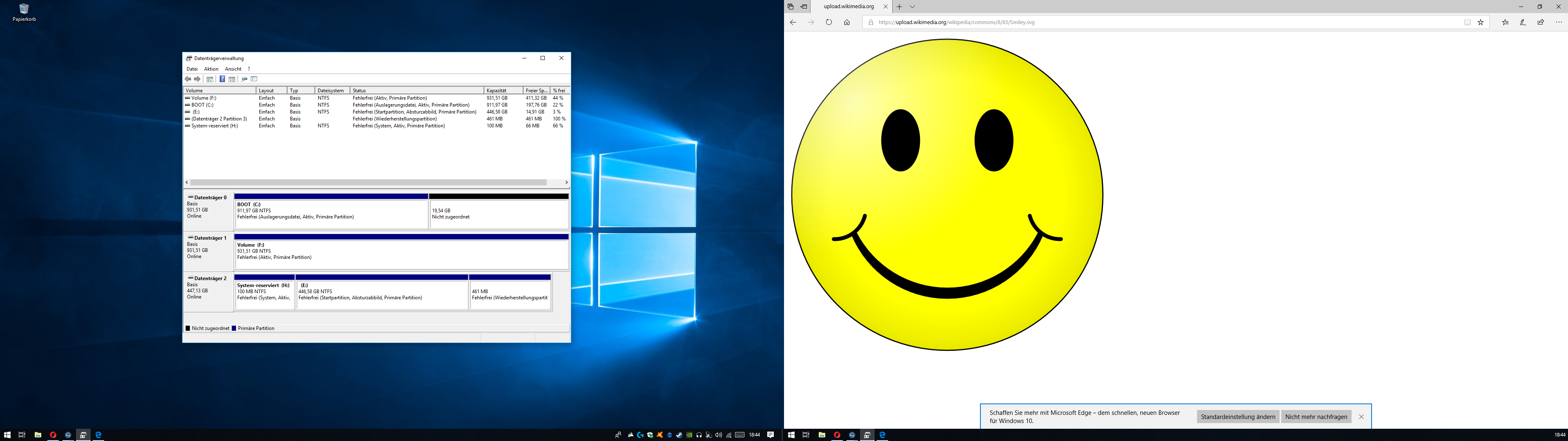Open the Aktion menu
Viewport: 1568px width, 441px height.
[x=211, y=69]
